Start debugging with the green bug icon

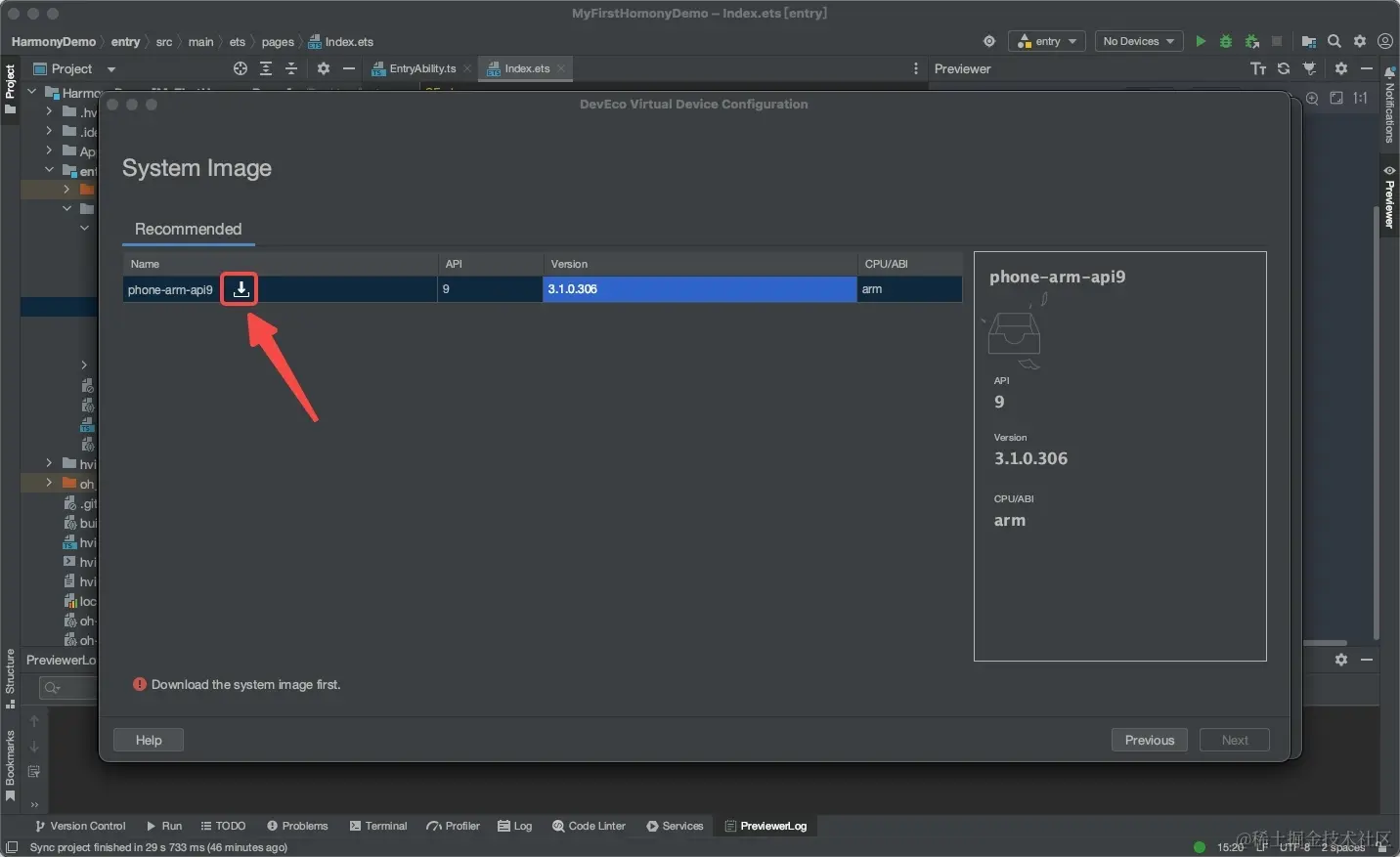pyautogui.click(x=1226, y=41)
